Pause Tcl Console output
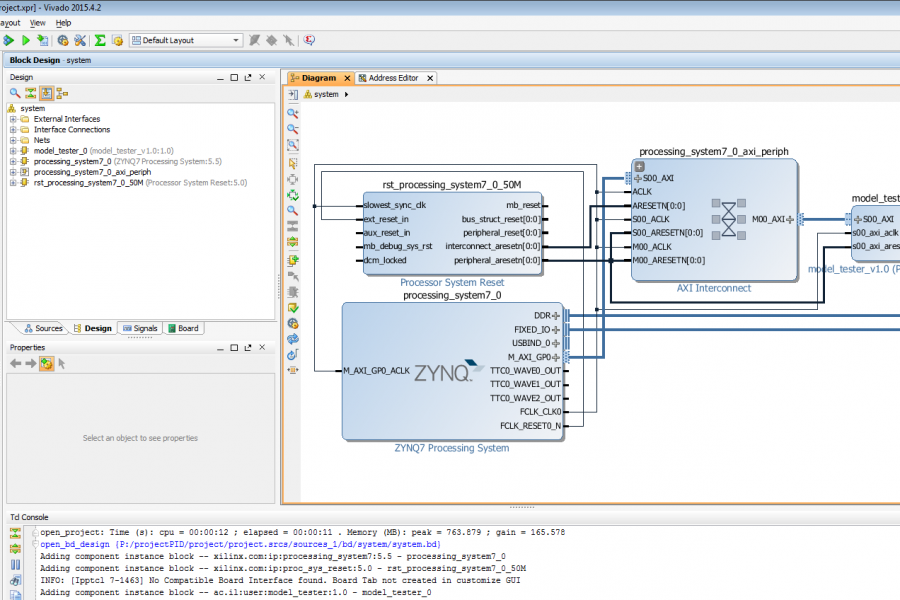This screenshot has height=600, width=900. point(15,565)
